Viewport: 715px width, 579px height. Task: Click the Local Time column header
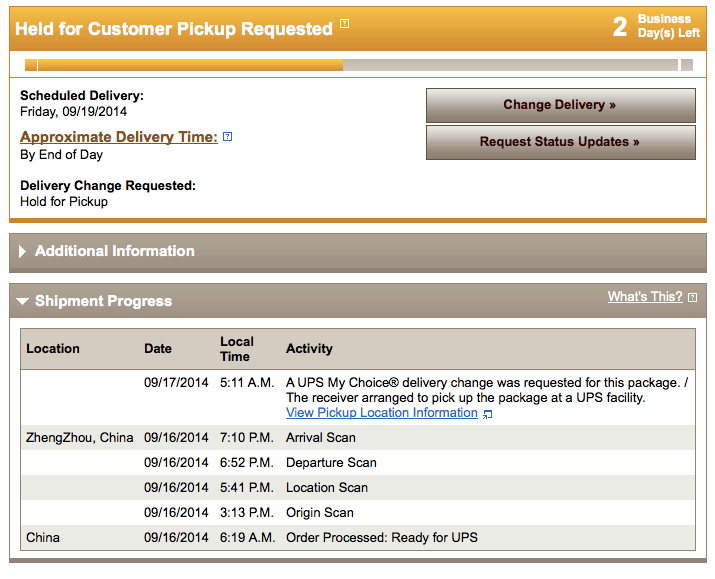point(237,349)
